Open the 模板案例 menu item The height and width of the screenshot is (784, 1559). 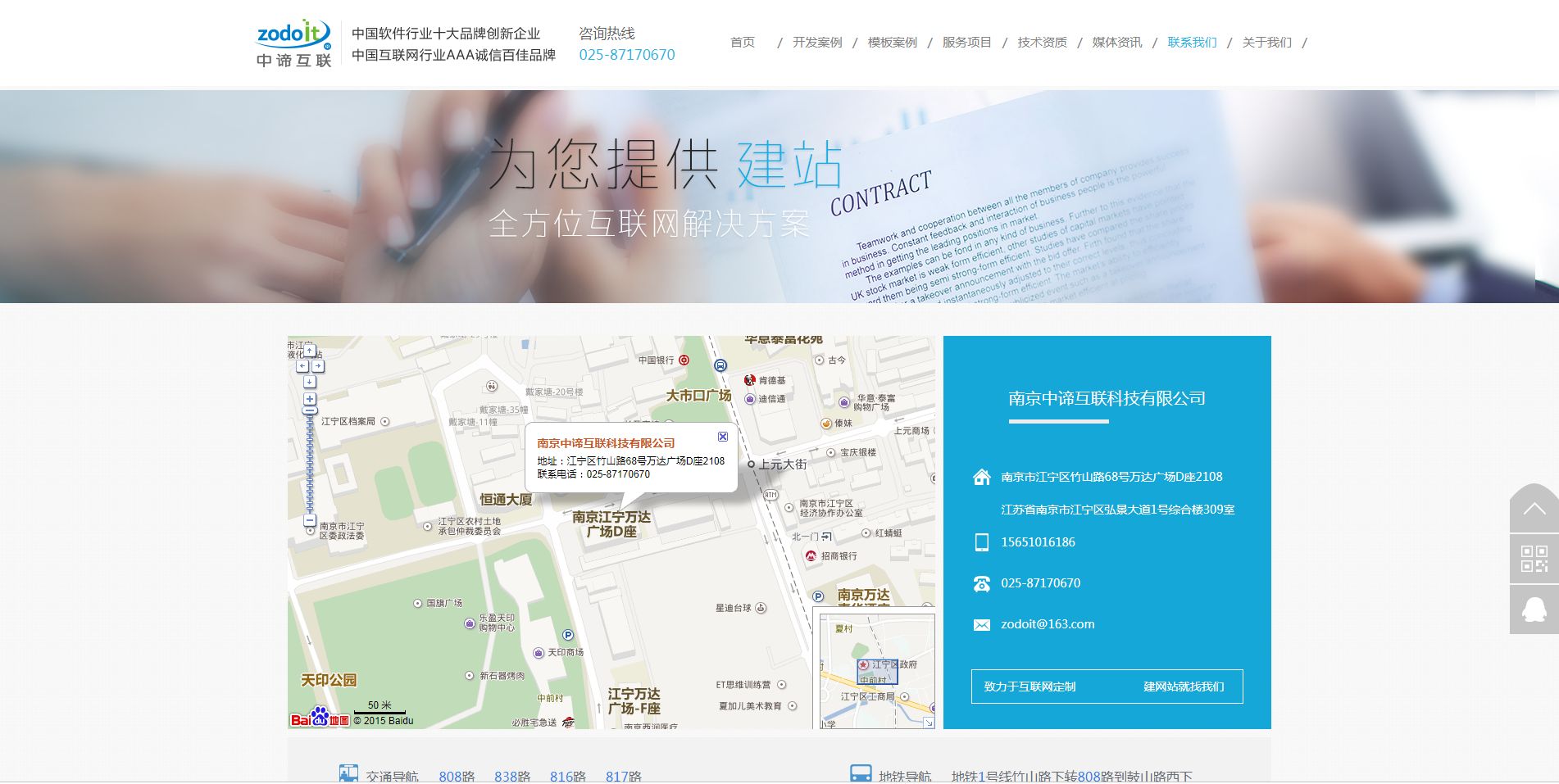893,43
